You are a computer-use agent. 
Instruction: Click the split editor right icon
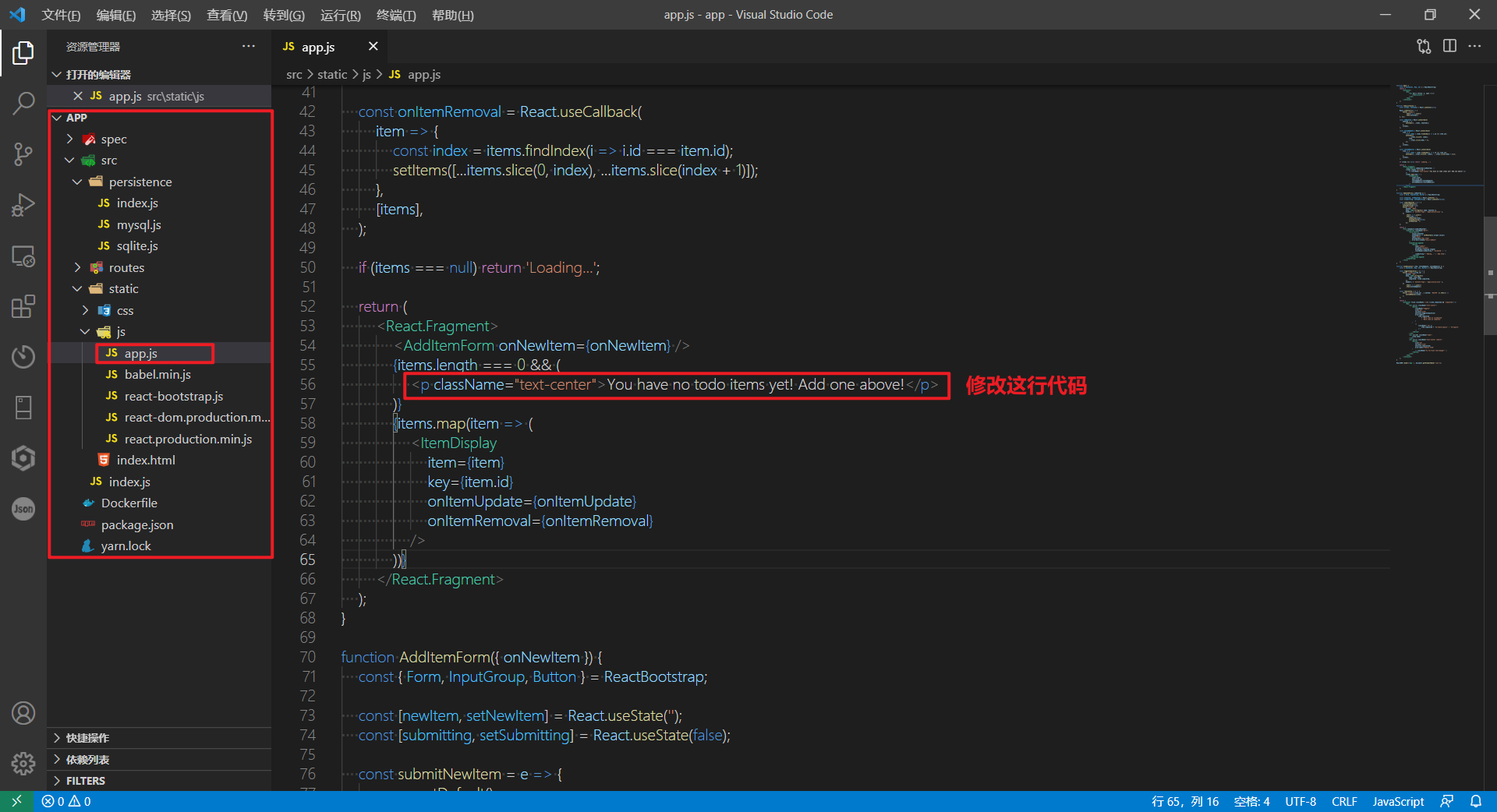click(x=1449, y=47)
